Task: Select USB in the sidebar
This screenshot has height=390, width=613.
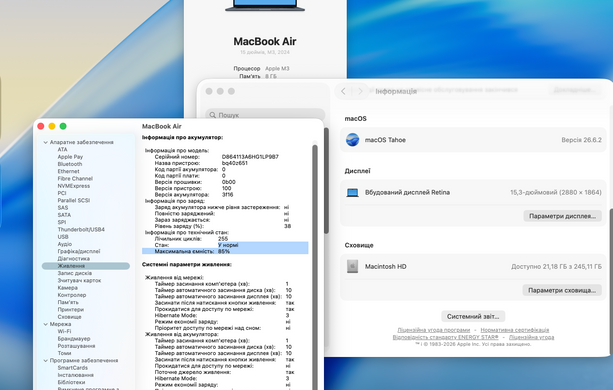Action: tap(63, 237)
